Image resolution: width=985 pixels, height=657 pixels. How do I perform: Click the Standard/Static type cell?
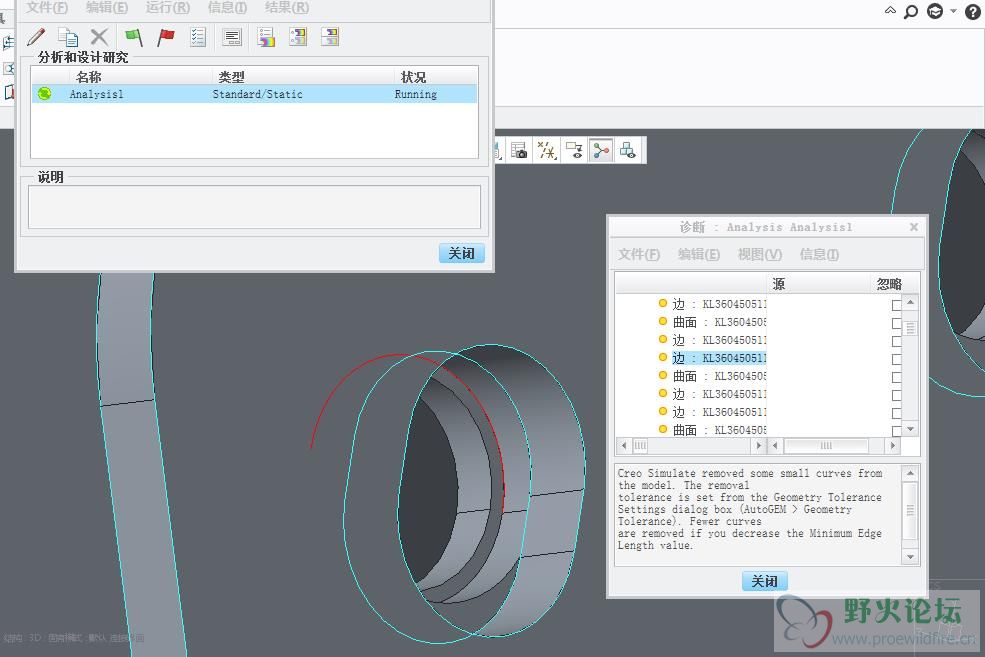[x=258, y=94]
